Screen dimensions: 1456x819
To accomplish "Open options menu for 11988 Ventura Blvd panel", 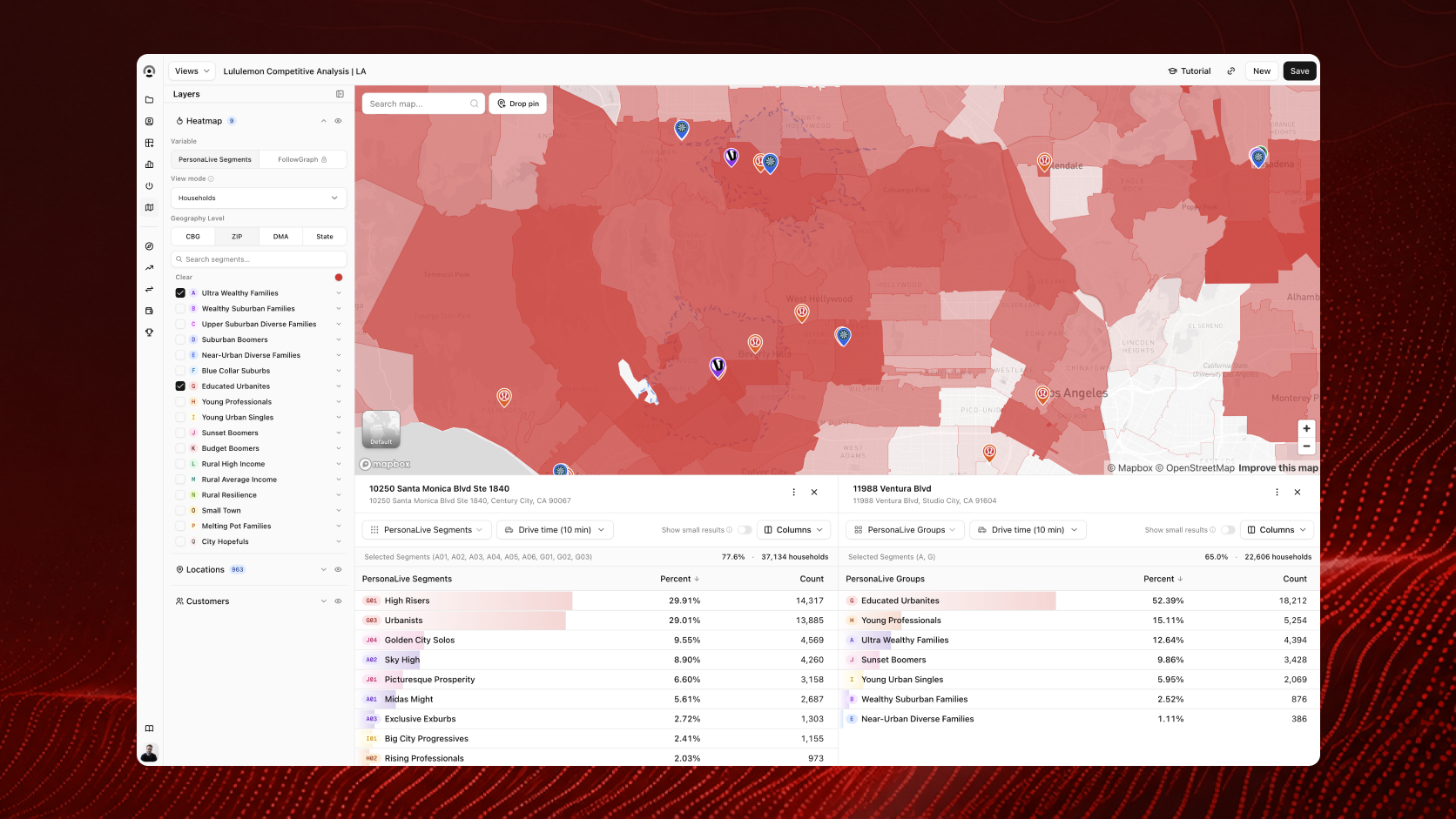I will [x=1277, y=493].
